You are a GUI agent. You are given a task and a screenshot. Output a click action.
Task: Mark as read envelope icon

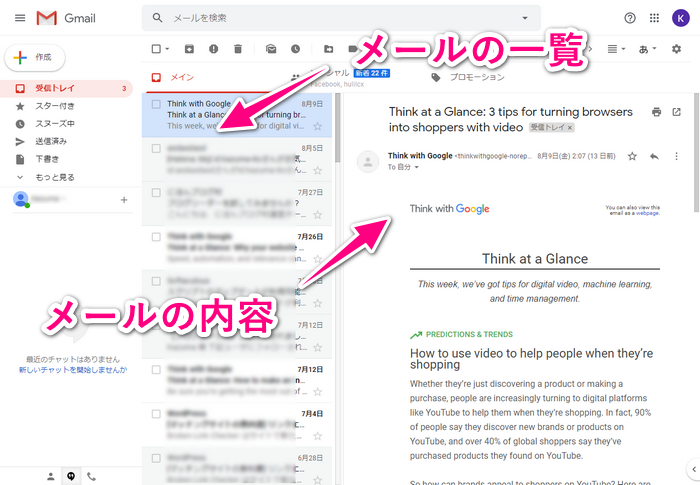tap(271, 49)
